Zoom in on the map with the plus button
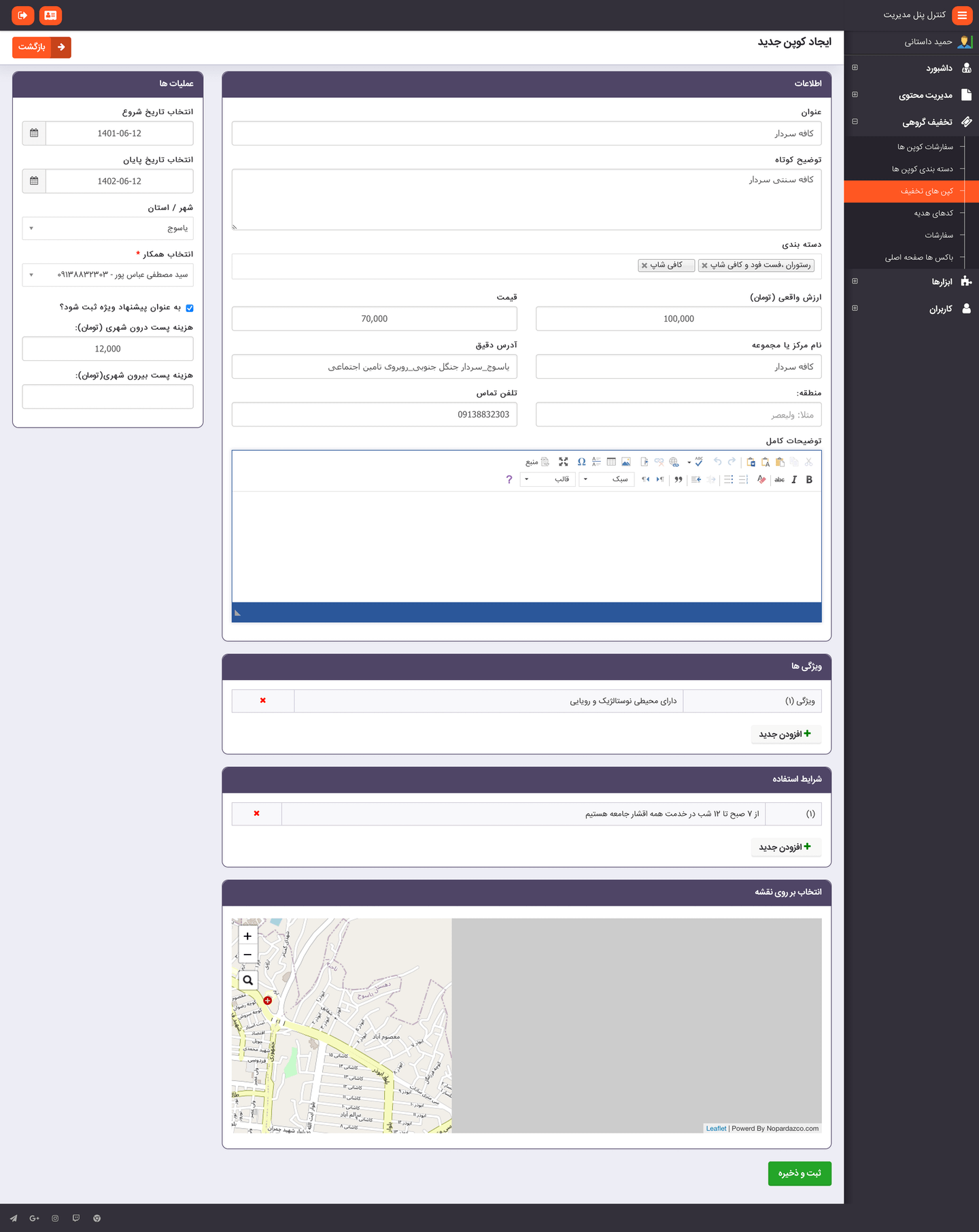Viewport: 979px width, 1232px height. [247, 936]
